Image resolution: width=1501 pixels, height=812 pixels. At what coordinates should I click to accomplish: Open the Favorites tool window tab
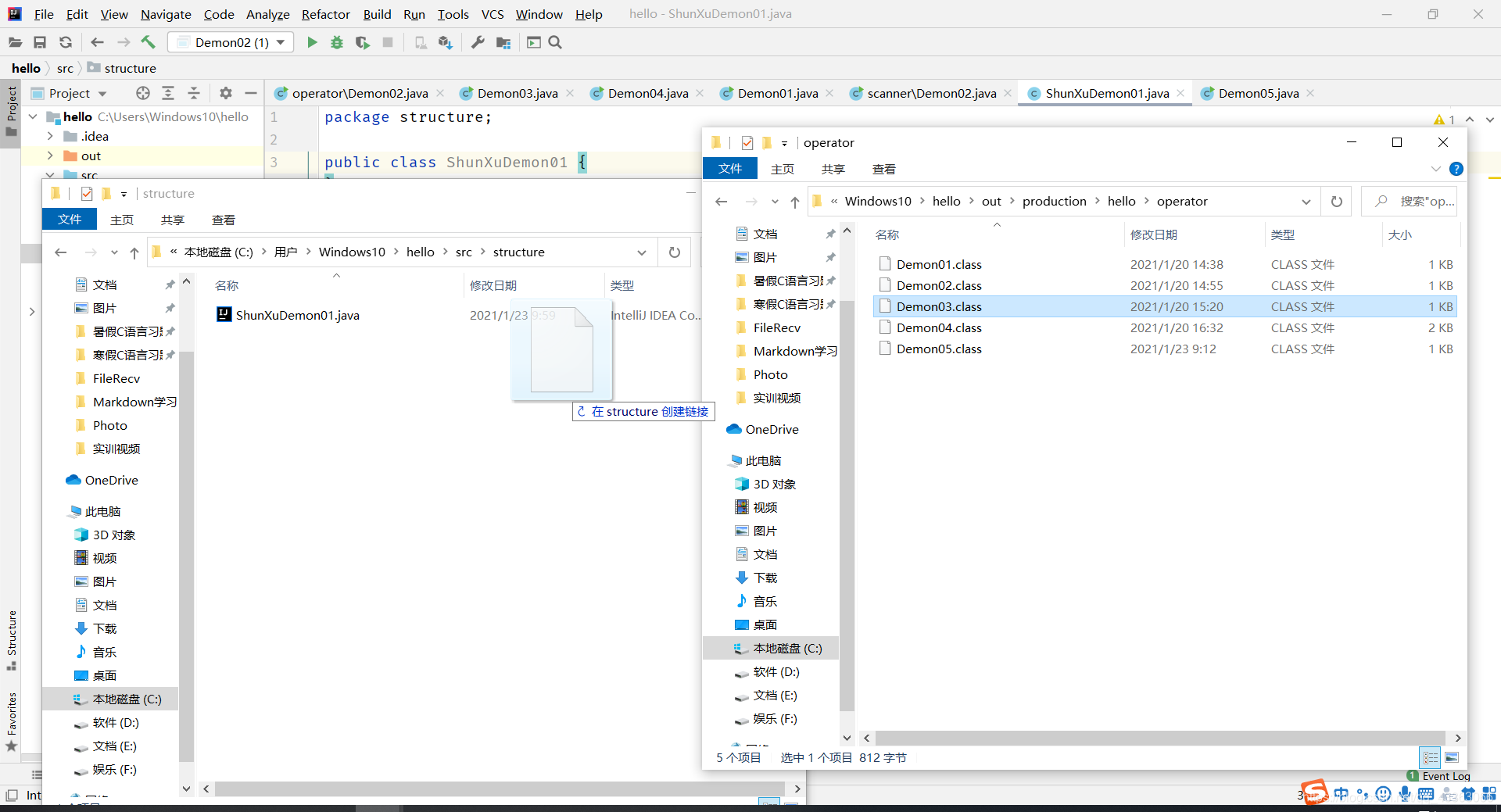click(x=12, y=721)
